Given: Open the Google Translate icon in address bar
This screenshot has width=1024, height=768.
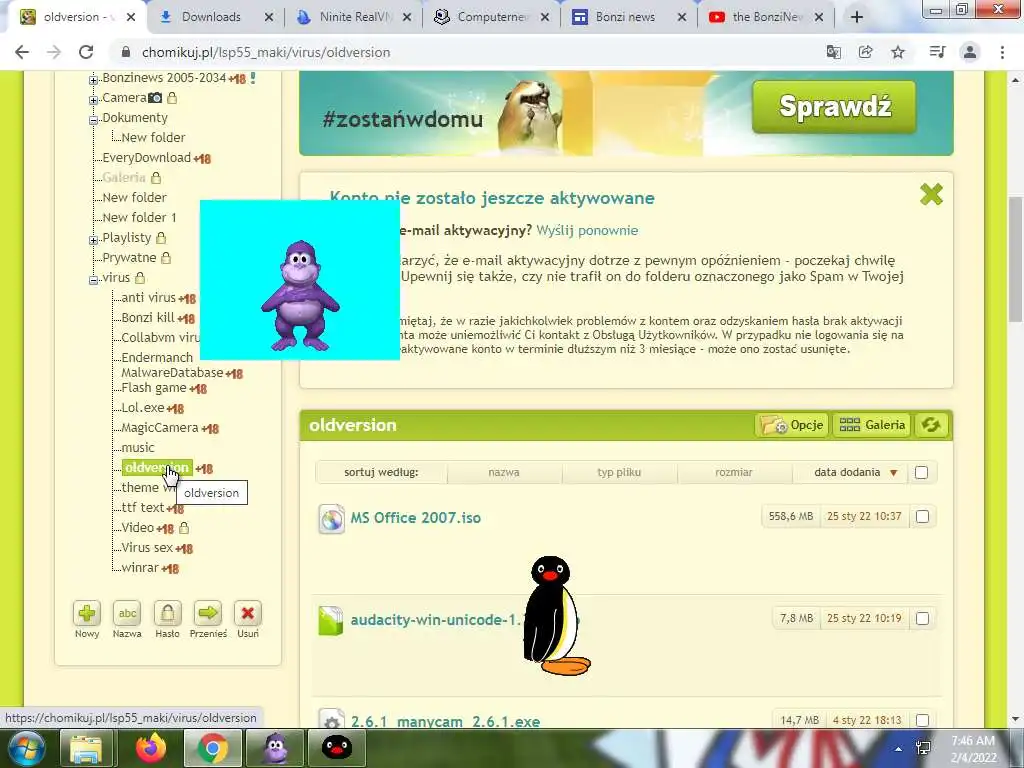Looking at the screenshot, I should [x=833, y=52].
